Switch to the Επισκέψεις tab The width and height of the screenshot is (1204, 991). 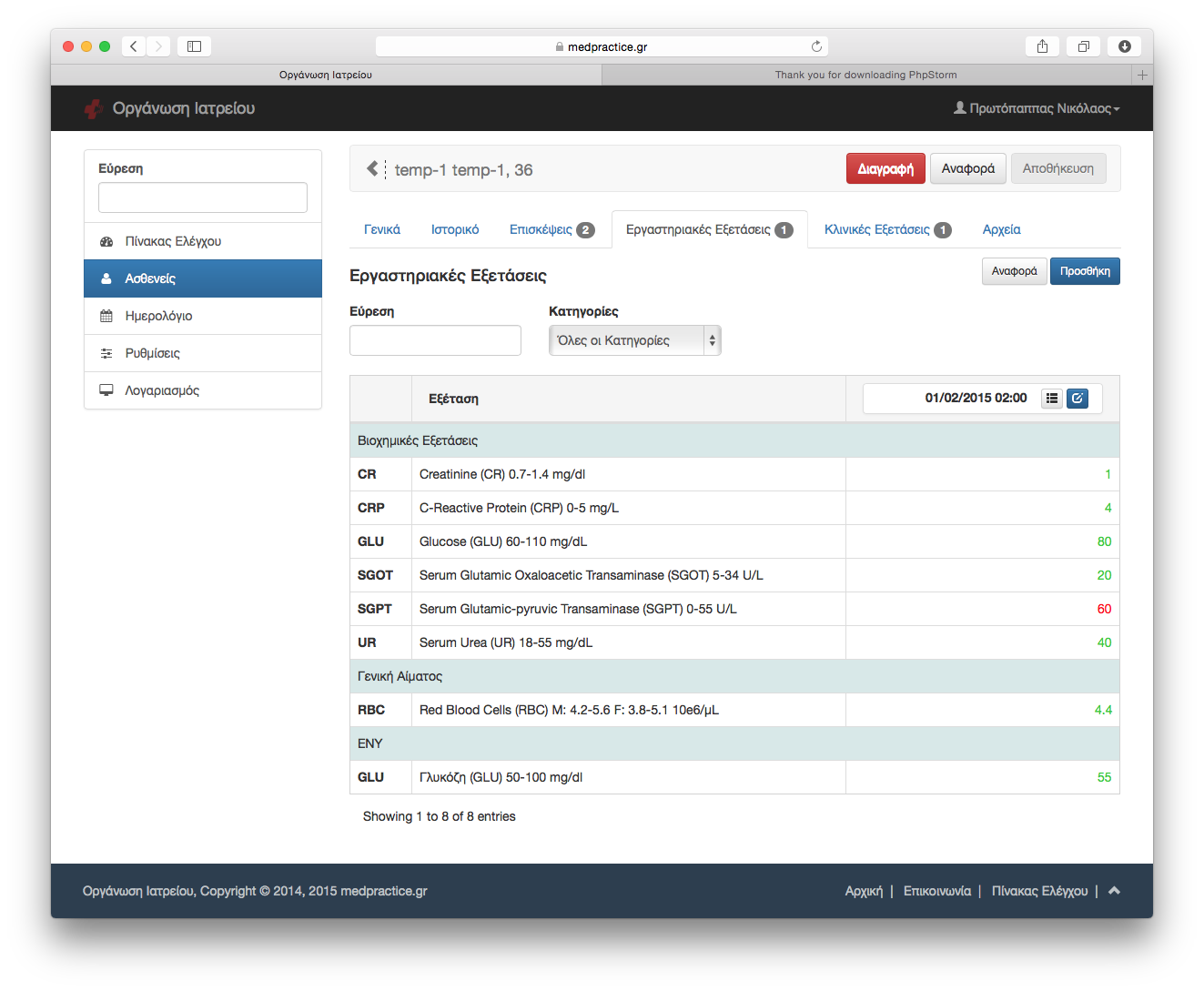coord(551,229)
